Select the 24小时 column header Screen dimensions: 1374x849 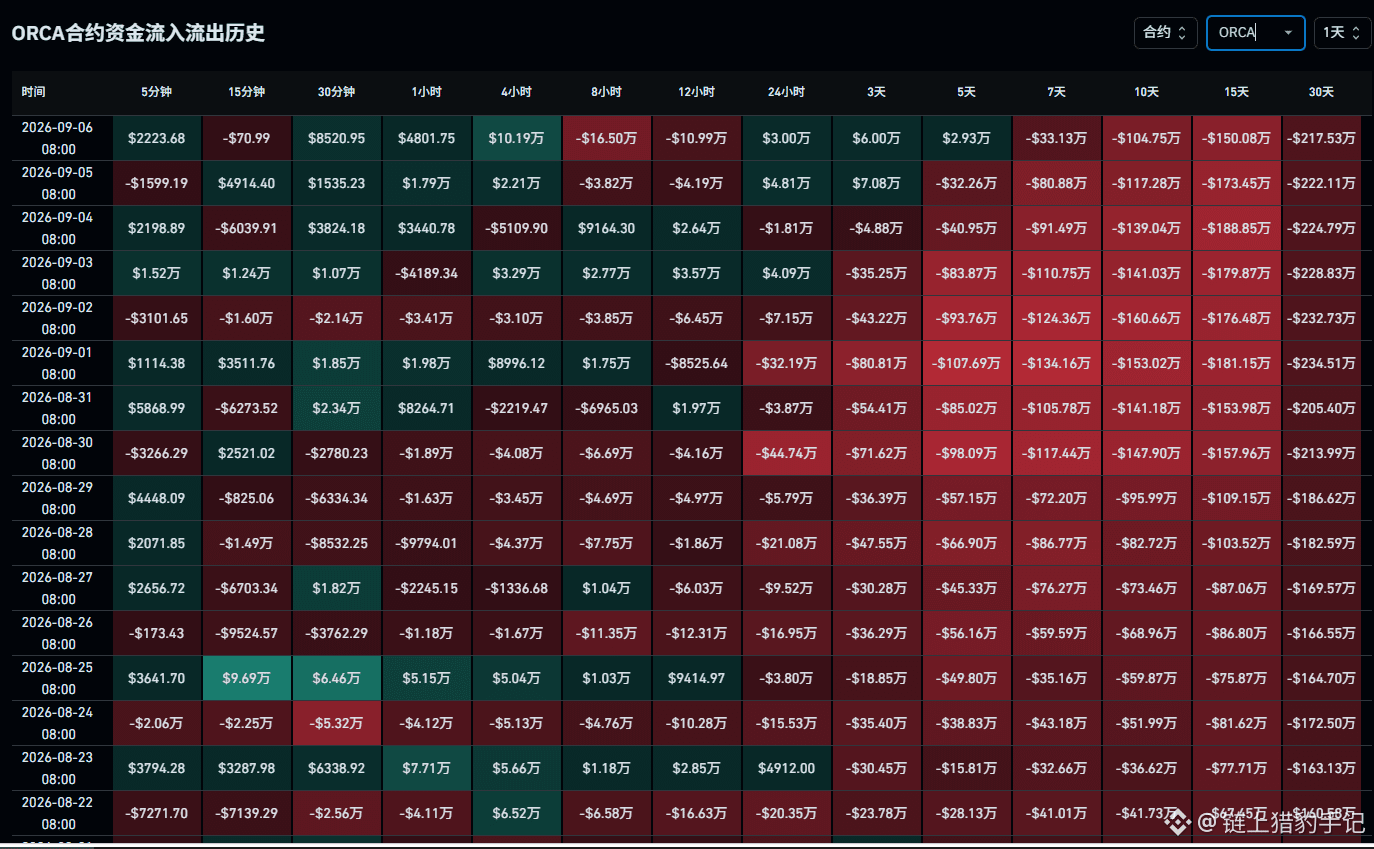tap(786, 92)
